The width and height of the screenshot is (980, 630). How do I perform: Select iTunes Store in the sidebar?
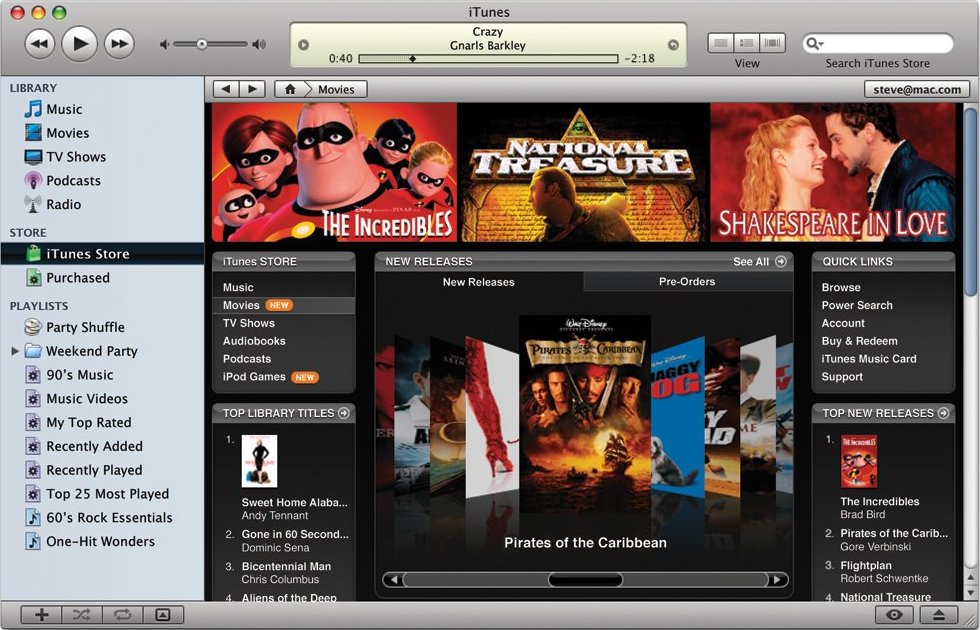click(102, 254)
